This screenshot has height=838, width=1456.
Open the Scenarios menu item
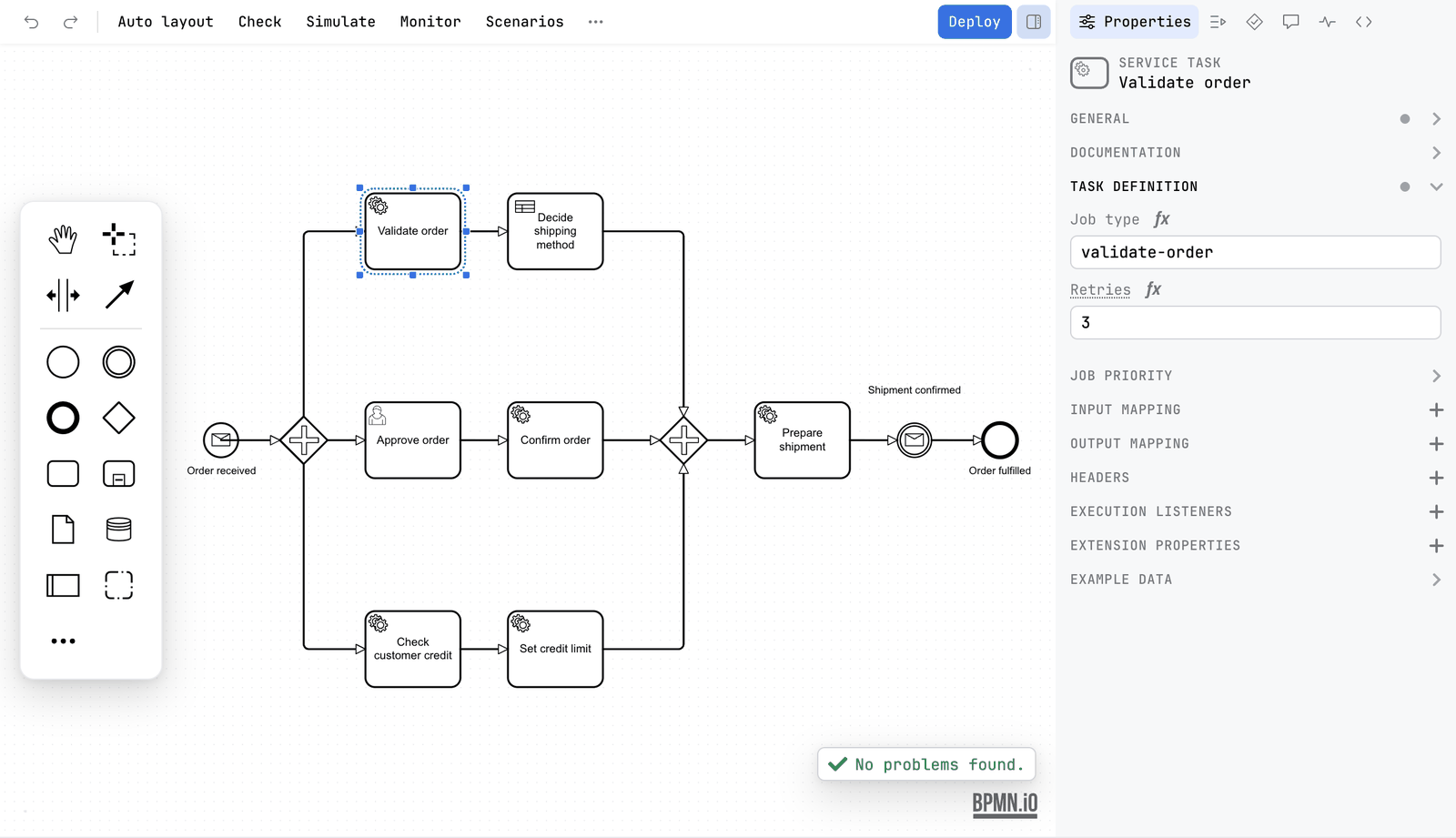(x=524, y=22)
